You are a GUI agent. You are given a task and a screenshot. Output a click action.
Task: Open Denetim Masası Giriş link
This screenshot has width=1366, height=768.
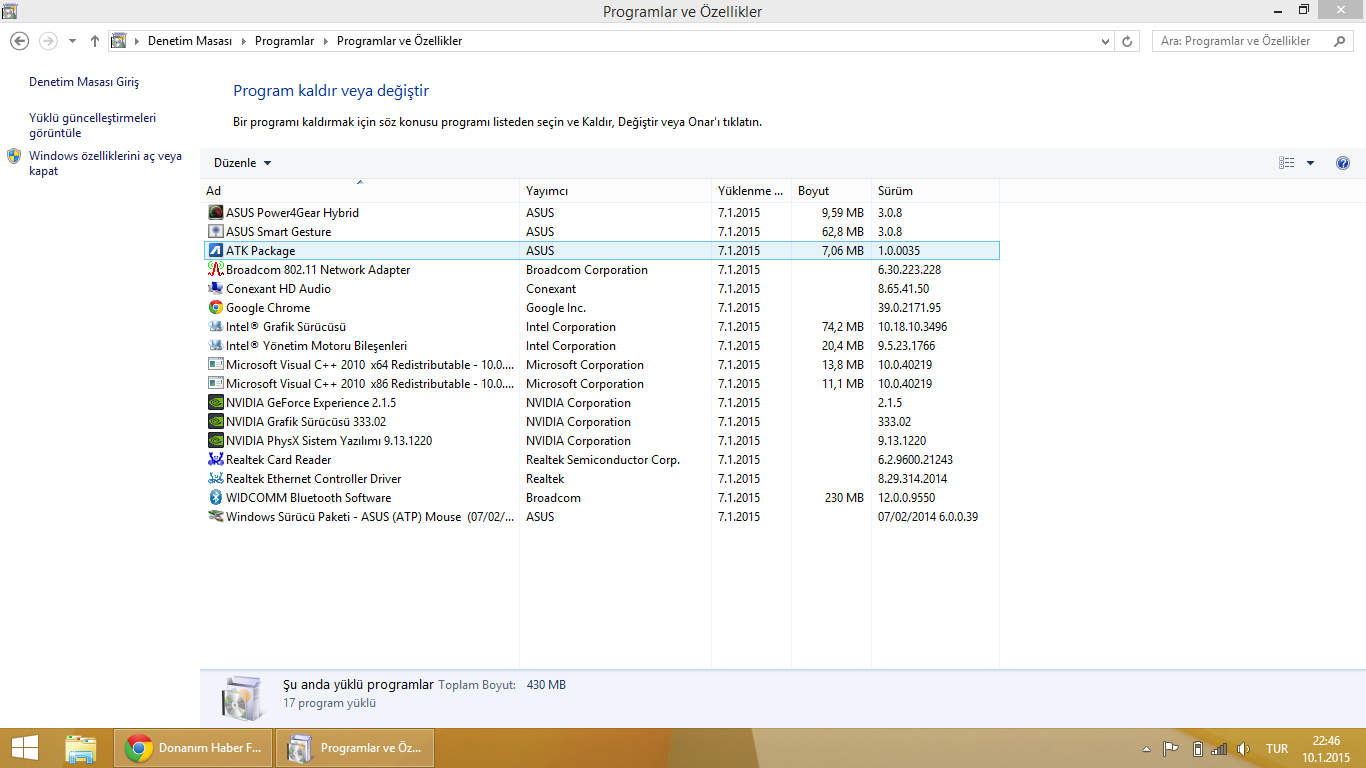[84, 82]
